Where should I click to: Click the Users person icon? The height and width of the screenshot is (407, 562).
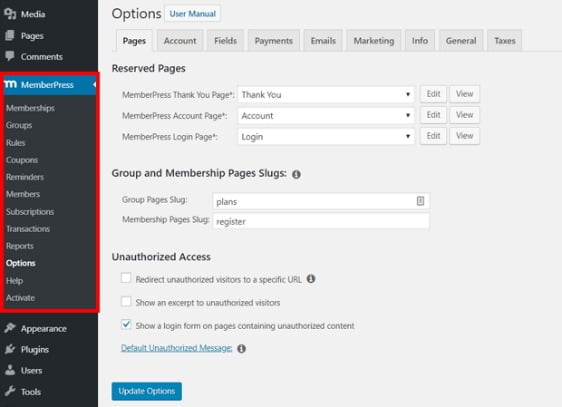10,370
